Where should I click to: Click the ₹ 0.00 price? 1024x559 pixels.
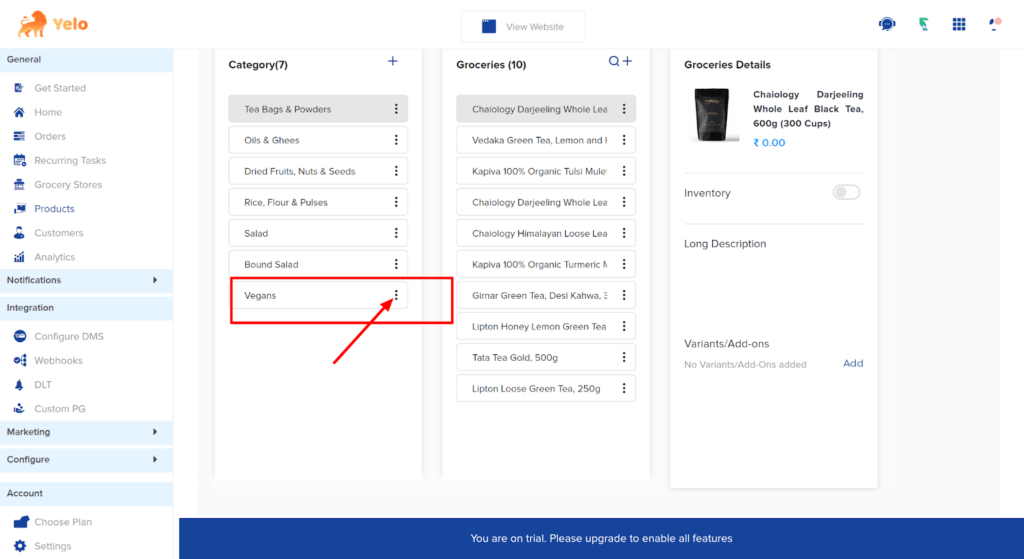click(x=769, y=142)
